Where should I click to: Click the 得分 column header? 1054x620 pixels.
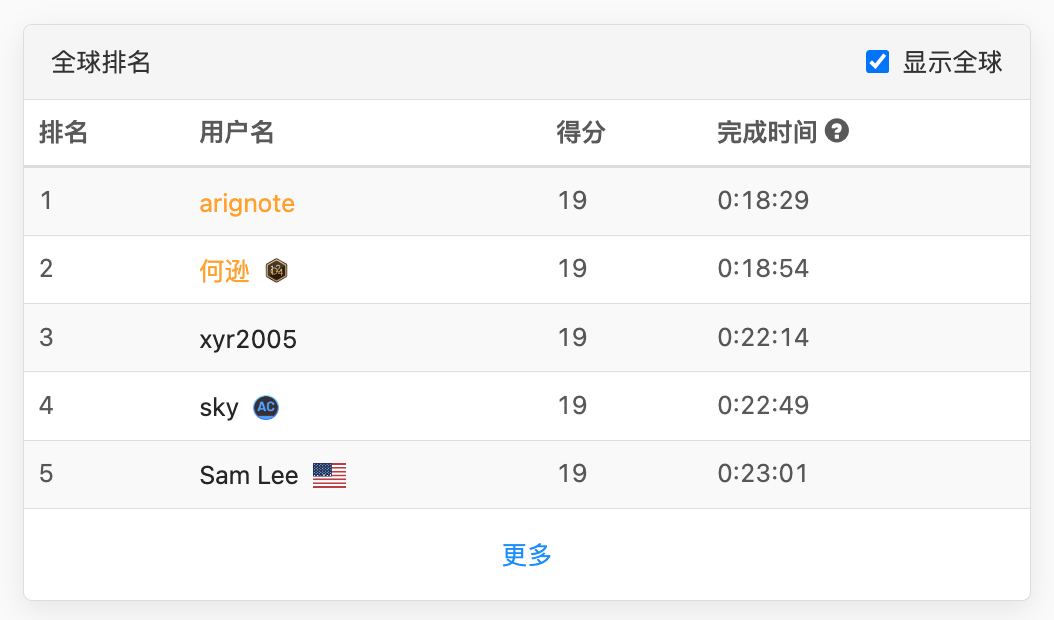click(x=579, y=131)
